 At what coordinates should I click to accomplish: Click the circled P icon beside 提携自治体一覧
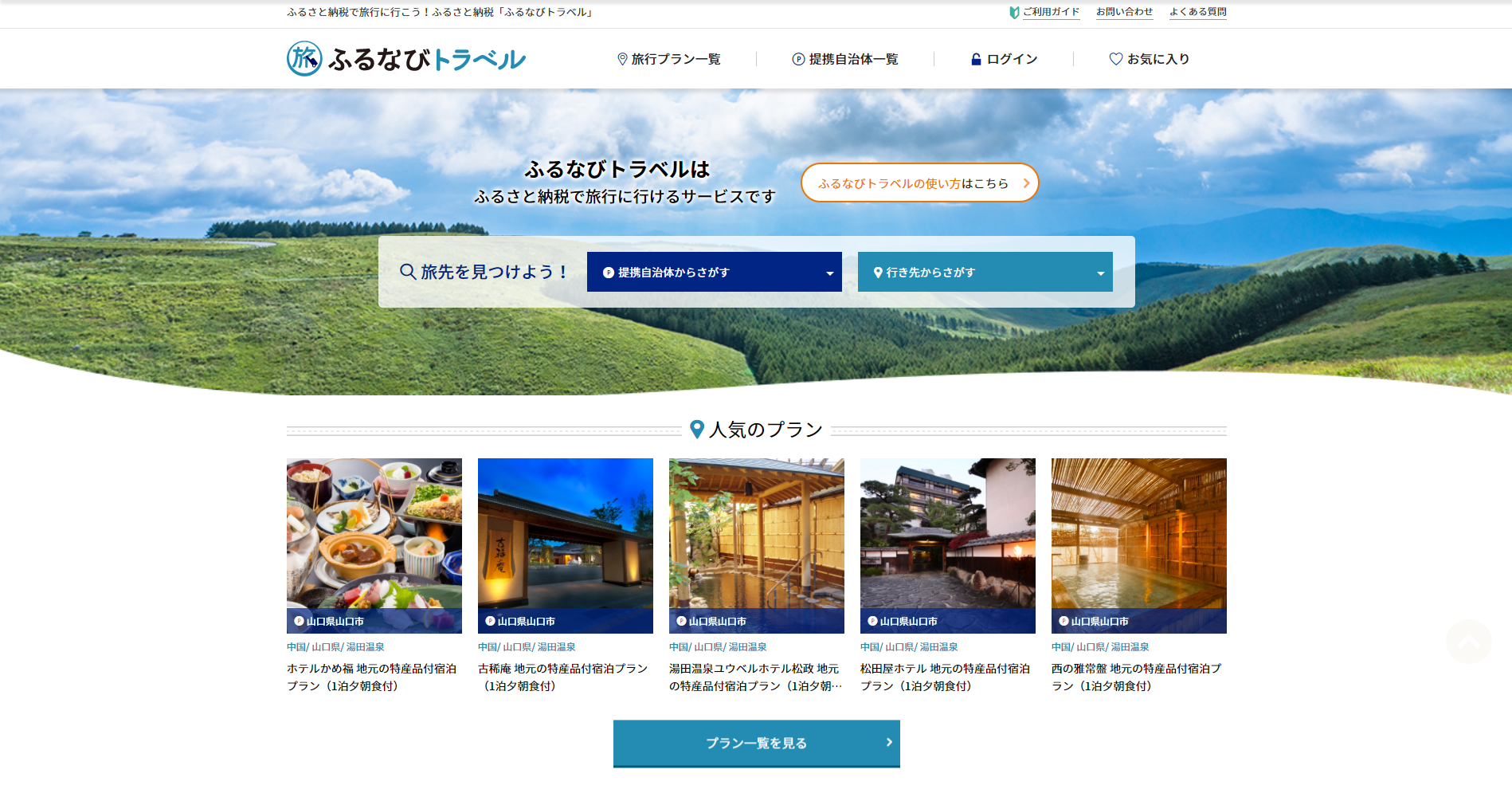point(798,59)
